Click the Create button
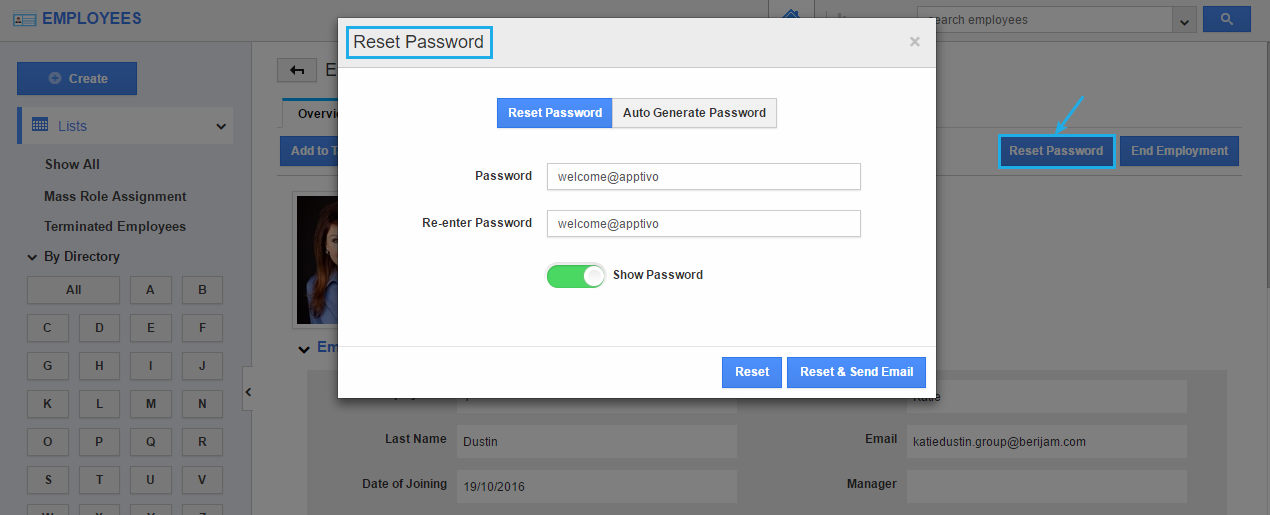This screenshot has width=1270, height=515. [77, 79]
